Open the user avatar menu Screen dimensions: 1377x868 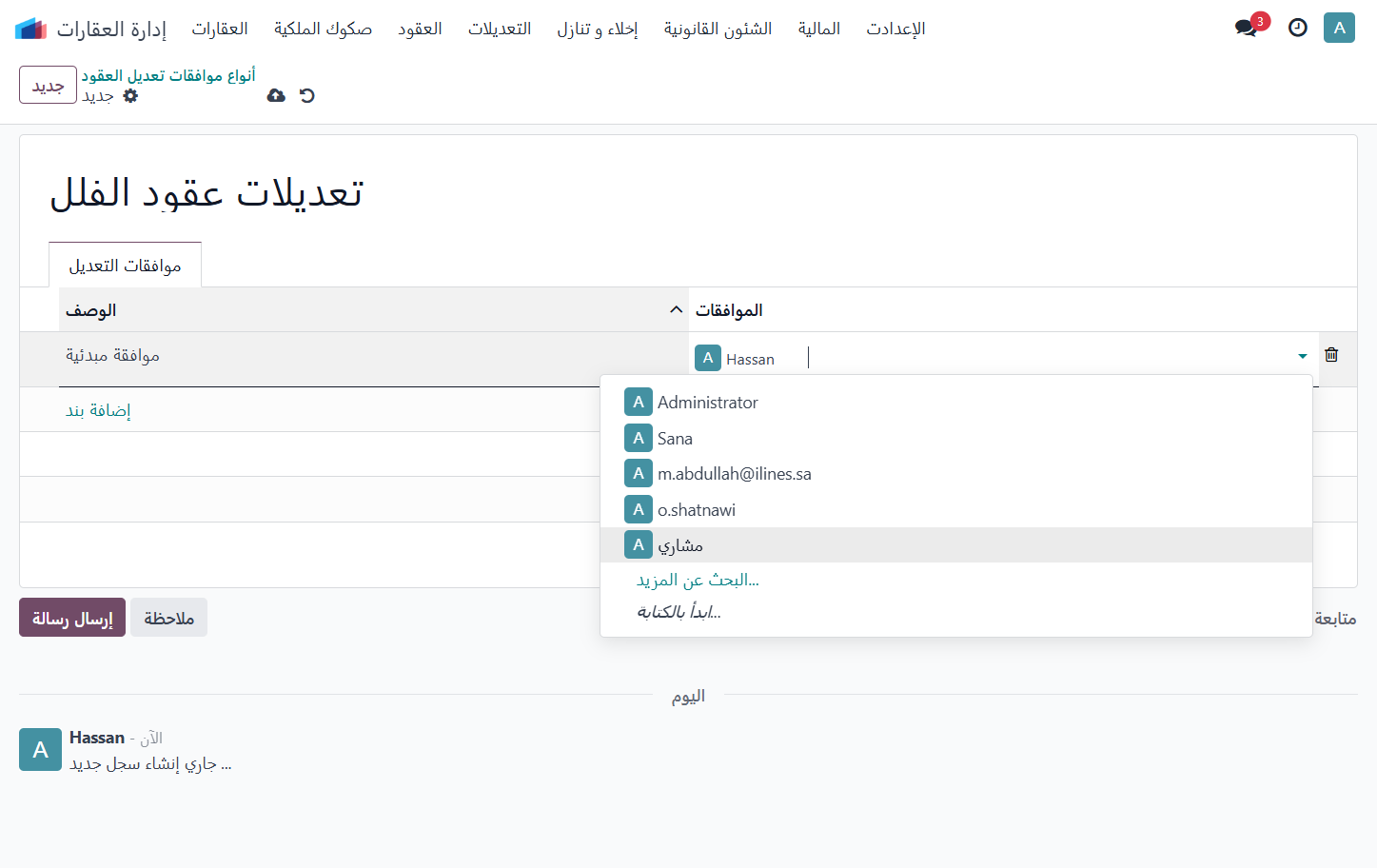pos(1339,28)
